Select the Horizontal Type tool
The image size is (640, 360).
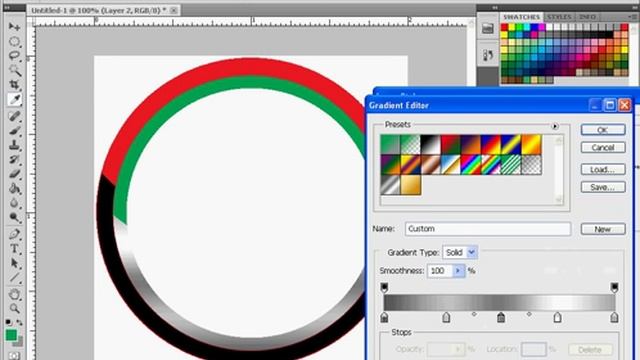click(14, 249)
